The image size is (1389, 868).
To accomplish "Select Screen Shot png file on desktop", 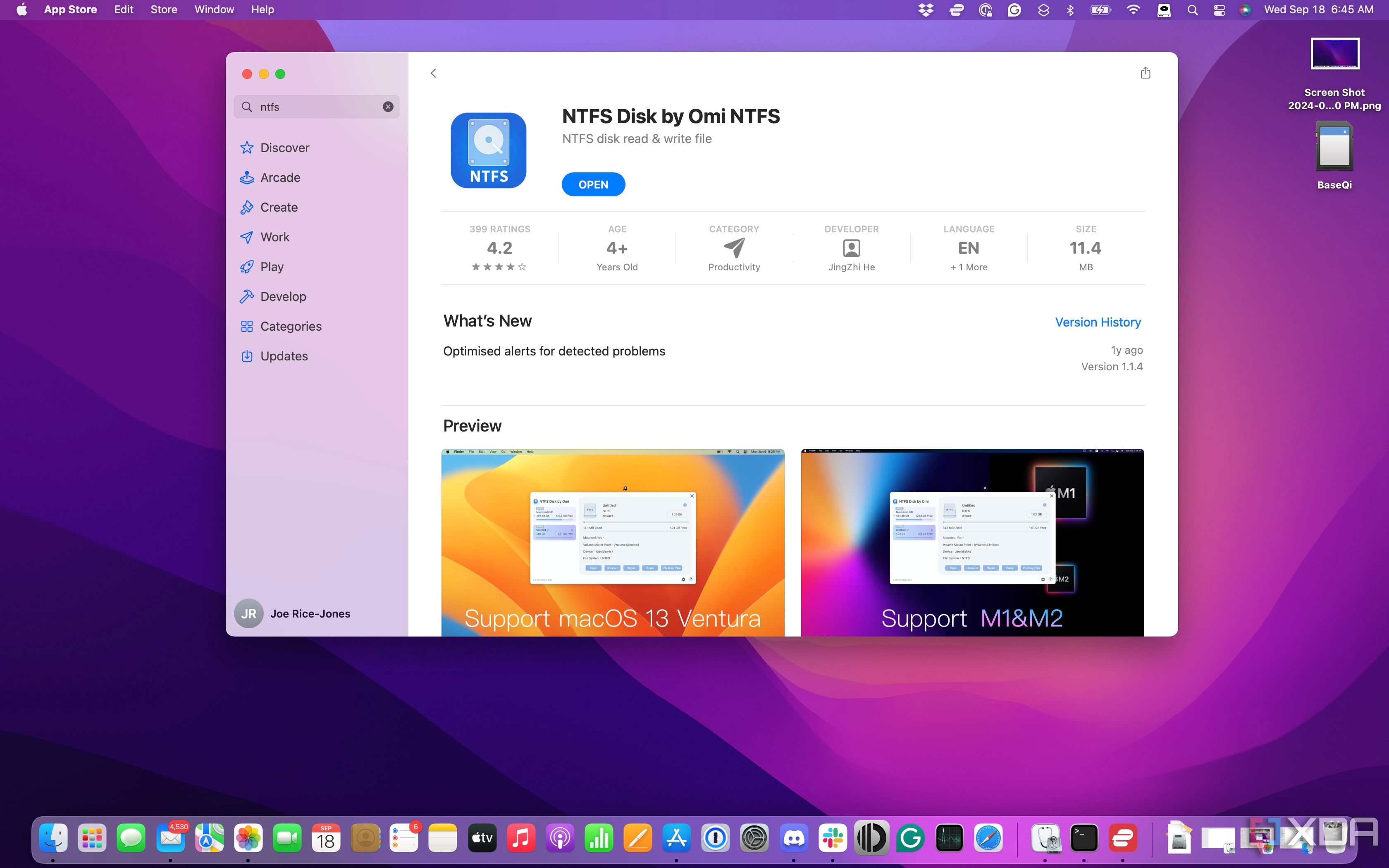I will pyautogui.click(x=1334, y=75).
